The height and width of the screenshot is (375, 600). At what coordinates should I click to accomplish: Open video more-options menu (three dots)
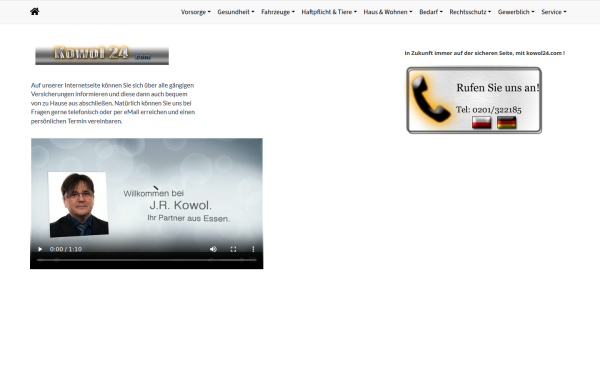point(253,249)
